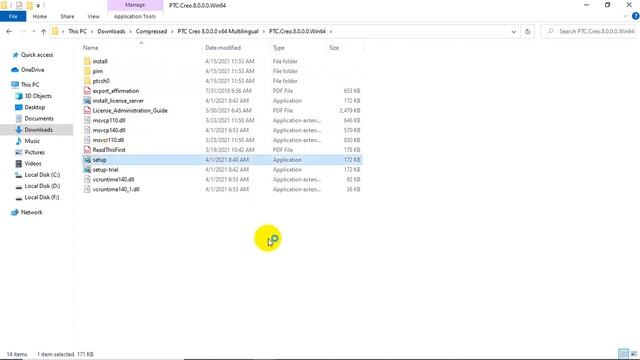The width and height of the screenshot is (640, 360).
Task: Select the pim folder icon
Action: (x=87, y=71)
